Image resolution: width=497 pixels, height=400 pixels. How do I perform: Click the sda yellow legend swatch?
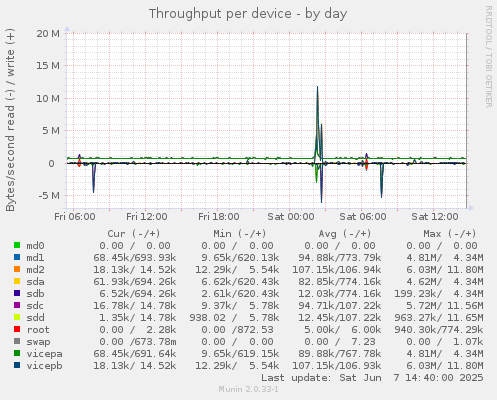(17, 281)
